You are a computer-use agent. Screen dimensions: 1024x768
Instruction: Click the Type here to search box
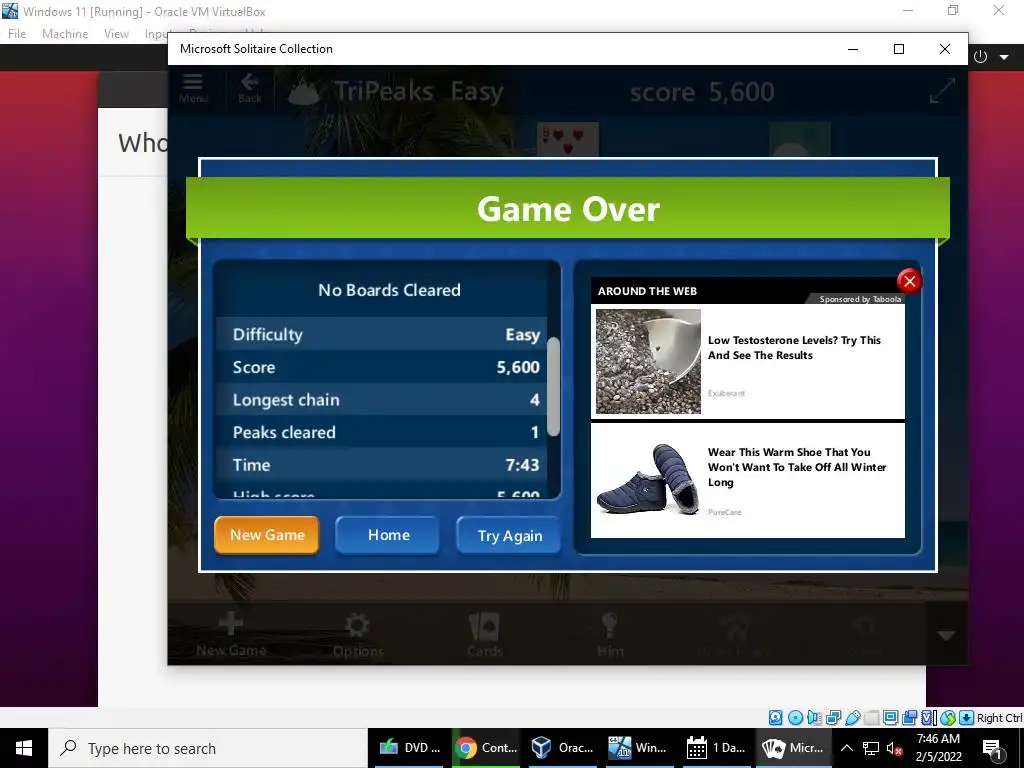point(208,748)
